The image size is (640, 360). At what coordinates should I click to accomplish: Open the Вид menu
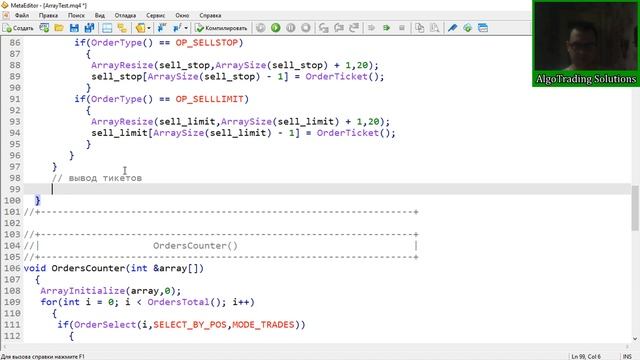pos(100,15)
